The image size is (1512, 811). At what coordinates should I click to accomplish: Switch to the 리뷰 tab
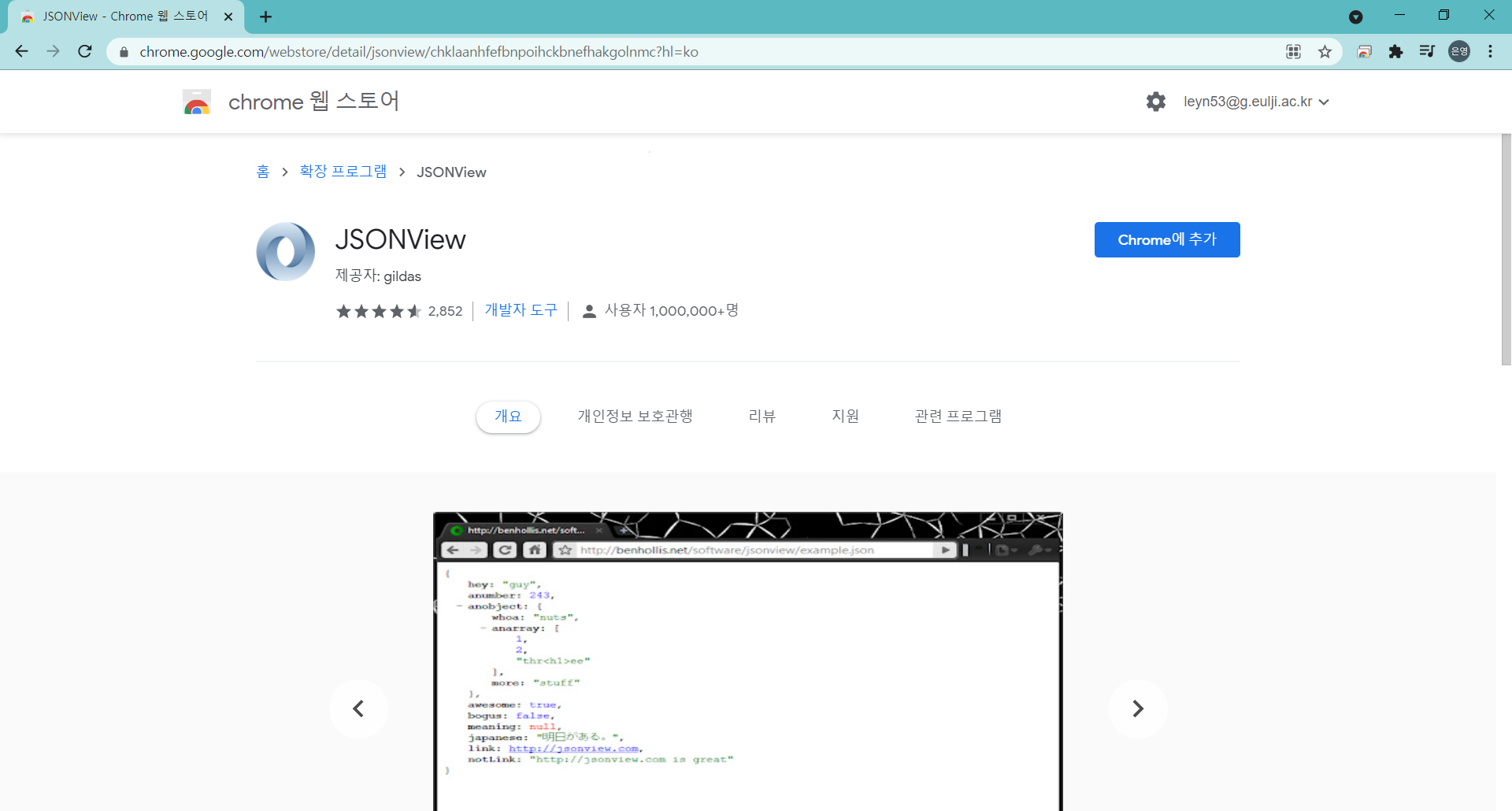pyautogui.click(x=762, y=416)
